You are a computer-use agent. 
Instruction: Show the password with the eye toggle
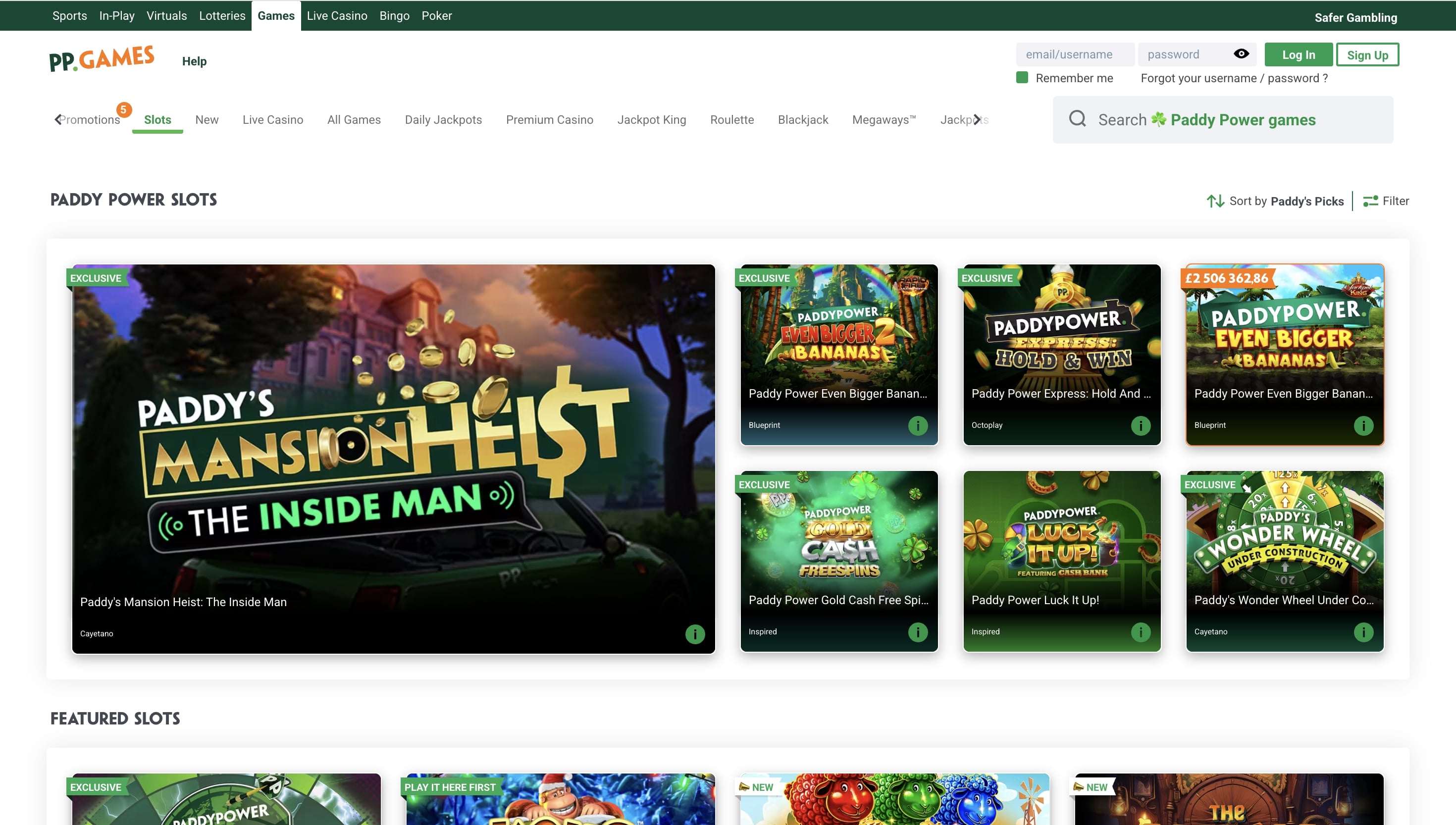click(x=1241, y=54)
